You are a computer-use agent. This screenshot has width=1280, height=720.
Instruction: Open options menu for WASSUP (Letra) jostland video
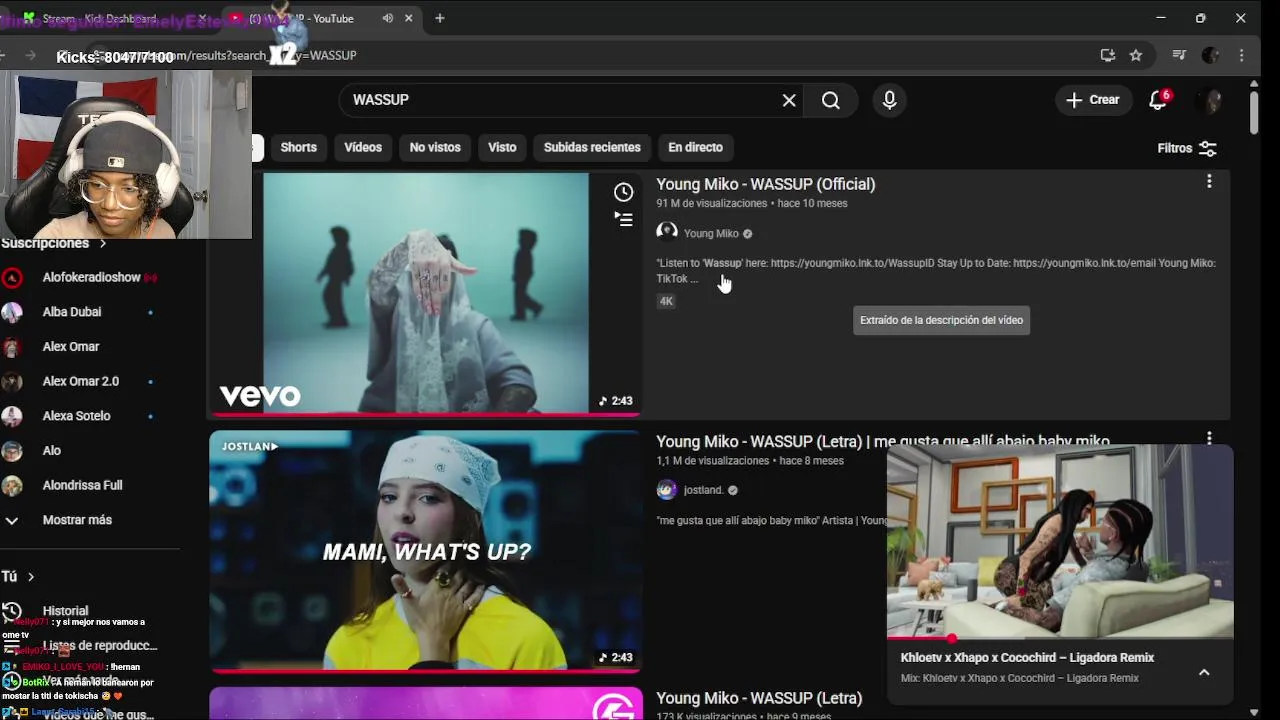(x=1209, y=438)
